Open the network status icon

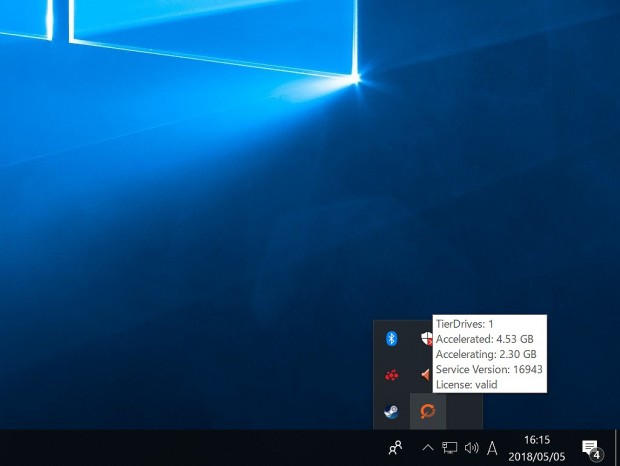450,448
